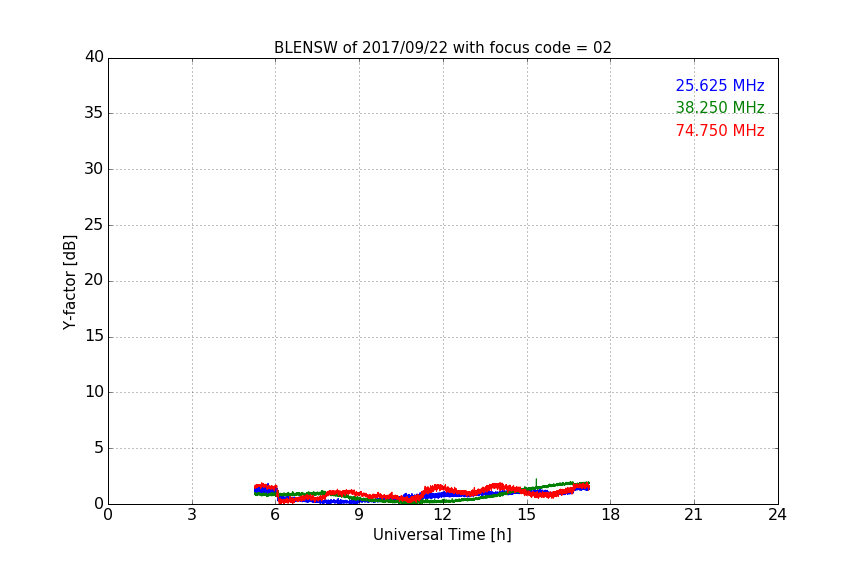864x576 pixels.
Task: Click the y-axis tick label '10'
Action: (94, 392)
